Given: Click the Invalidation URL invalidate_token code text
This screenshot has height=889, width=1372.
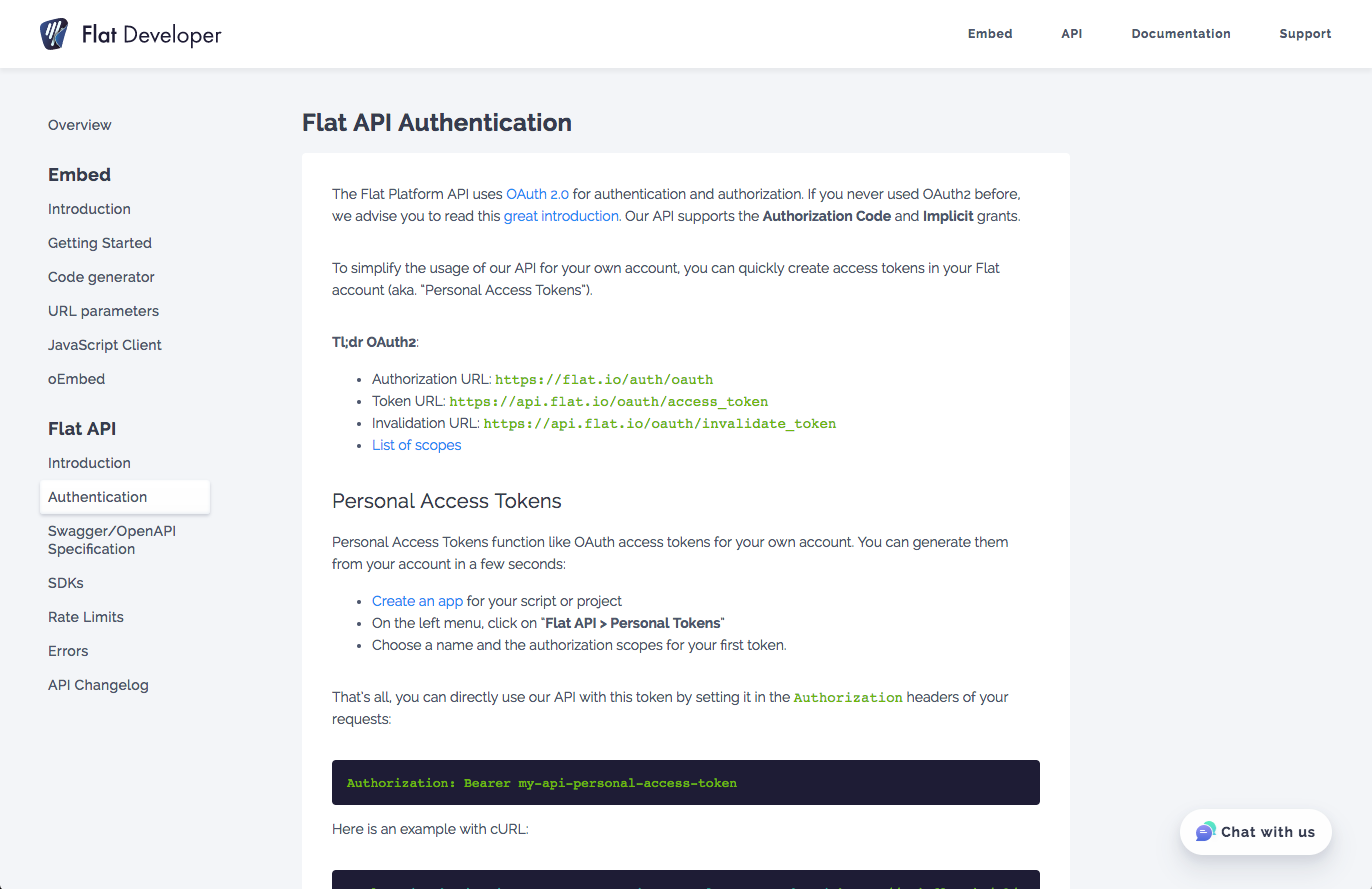Looking at the screenshot, I should [x=660, y=423].
